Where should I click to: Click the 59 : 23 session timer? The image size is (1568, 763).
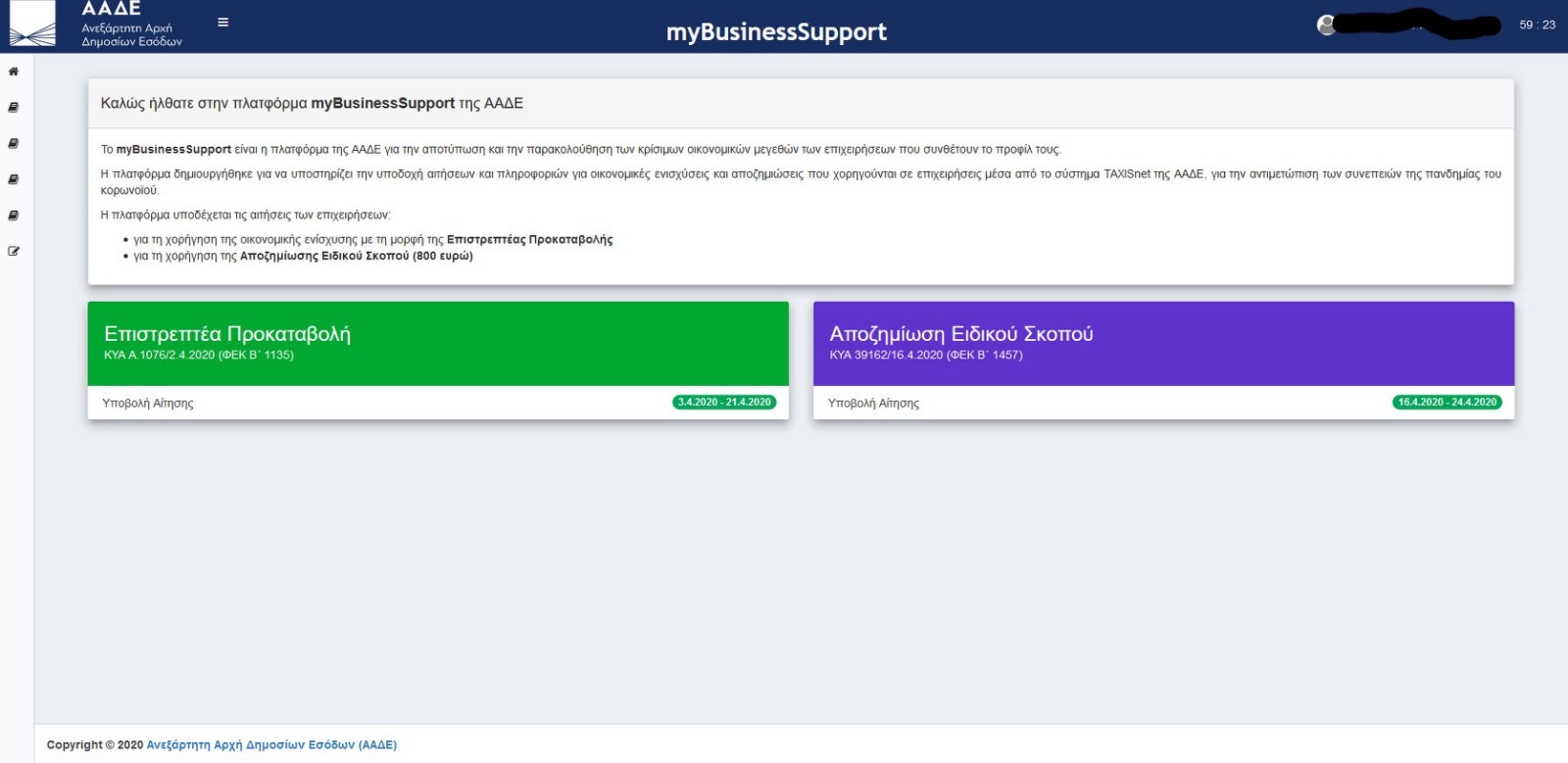tap(1537, 25)
